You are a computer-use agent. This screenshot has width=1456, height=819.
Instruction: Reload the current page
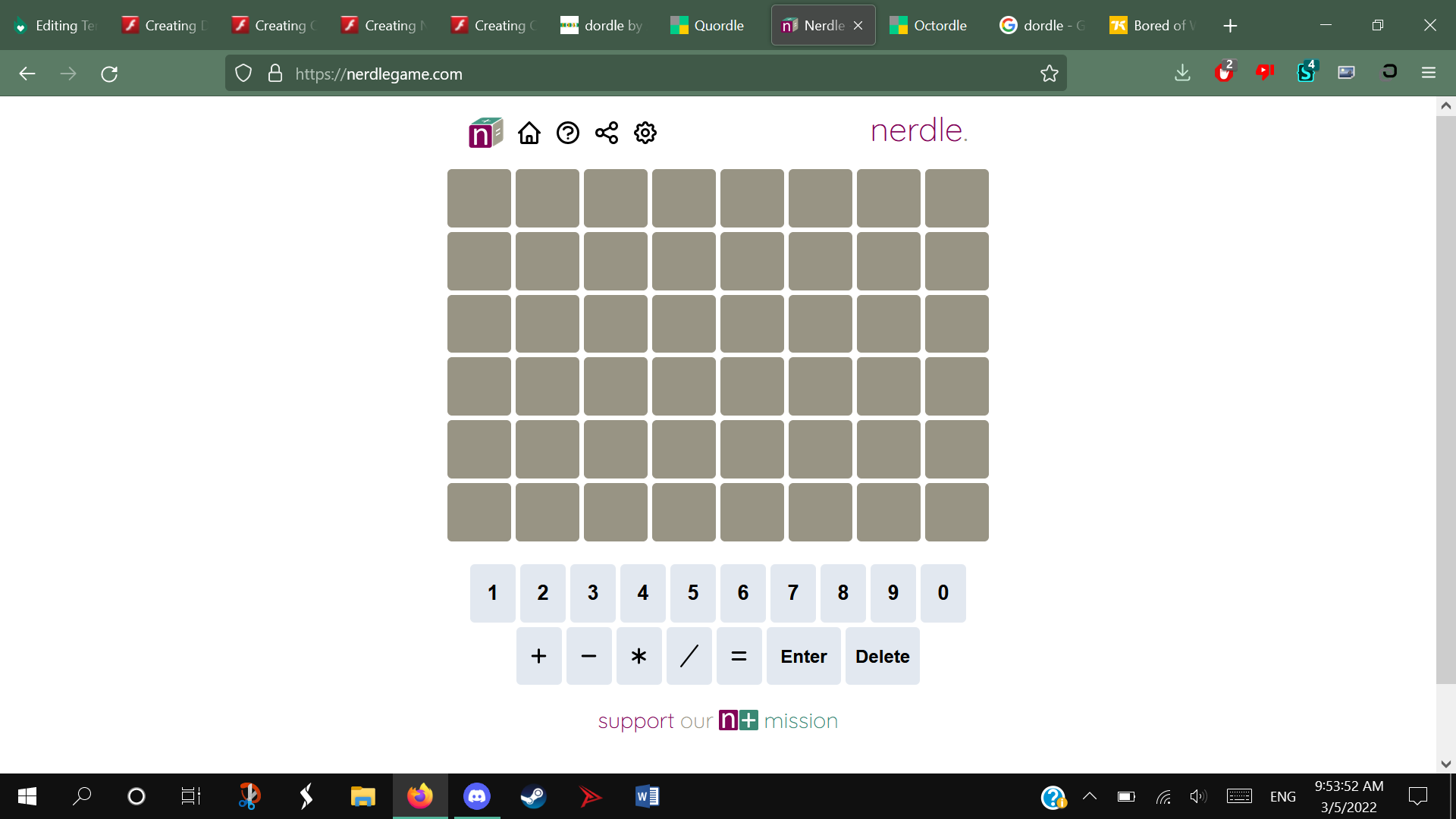[109, 74]
